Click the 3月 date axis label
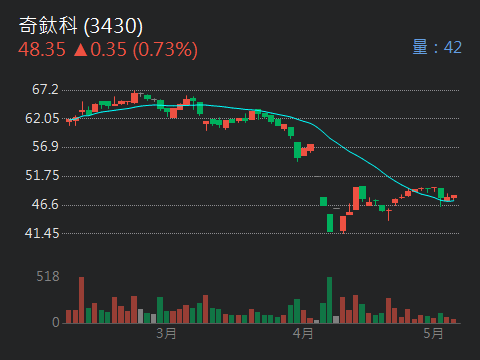 tap(166, 333)
